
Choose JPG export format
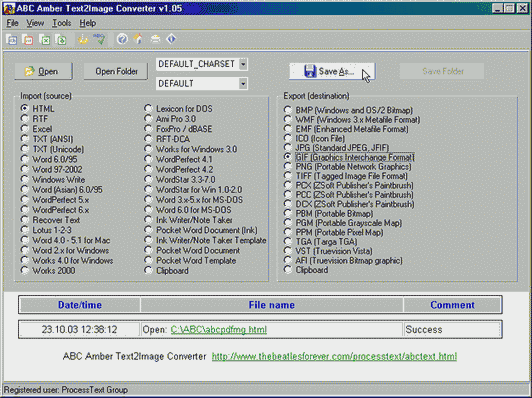[337, 148]
